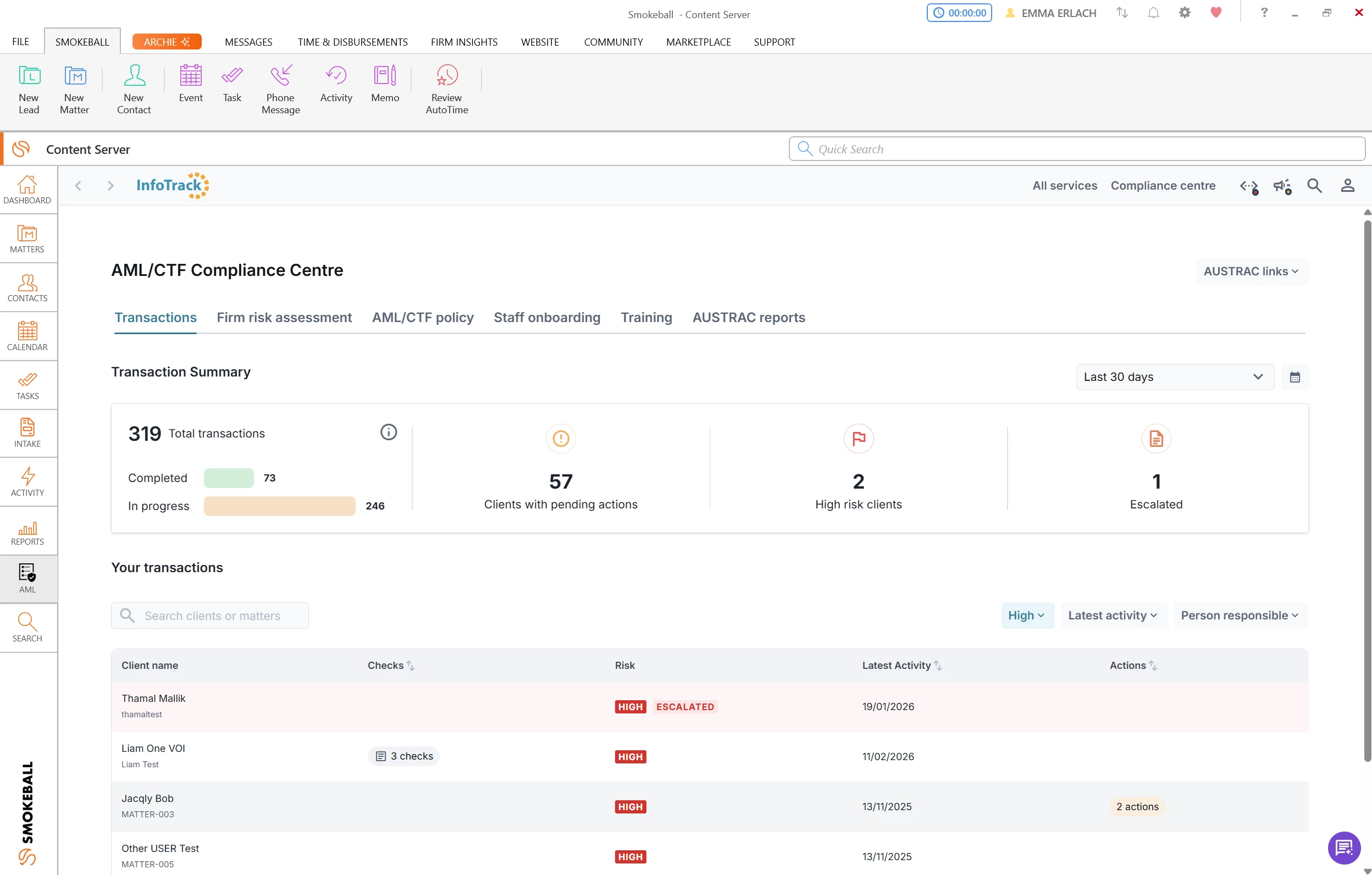Screen dimensions: 1372x875
Task: Click the InfoTrack announcements megaphone icon
Action: coord(1282,186)
